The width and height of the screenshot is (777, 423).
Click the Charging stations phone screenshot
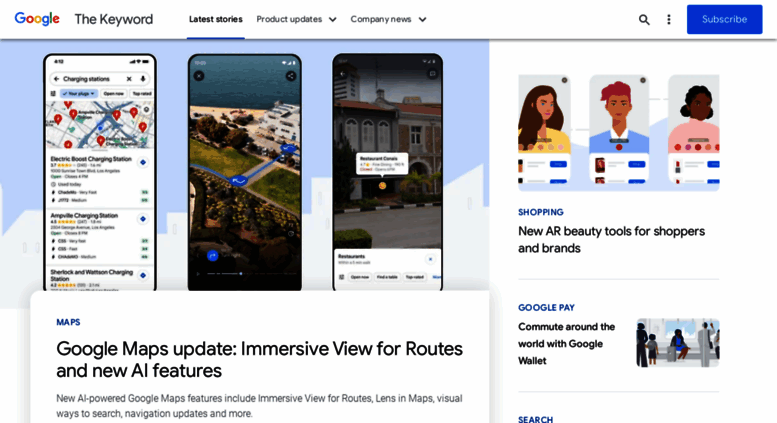100,172
